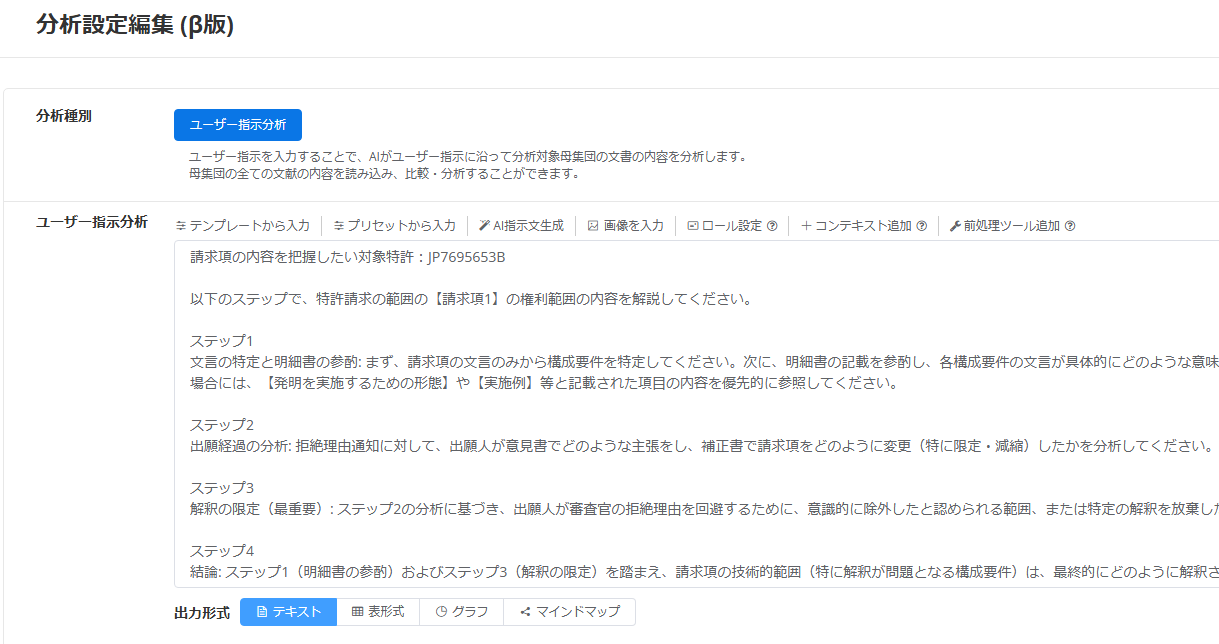Click 前処理ツール追加 wrench button
Image resolution: width=1219 pixels, height=644 pixels.
pos(1004,226)
